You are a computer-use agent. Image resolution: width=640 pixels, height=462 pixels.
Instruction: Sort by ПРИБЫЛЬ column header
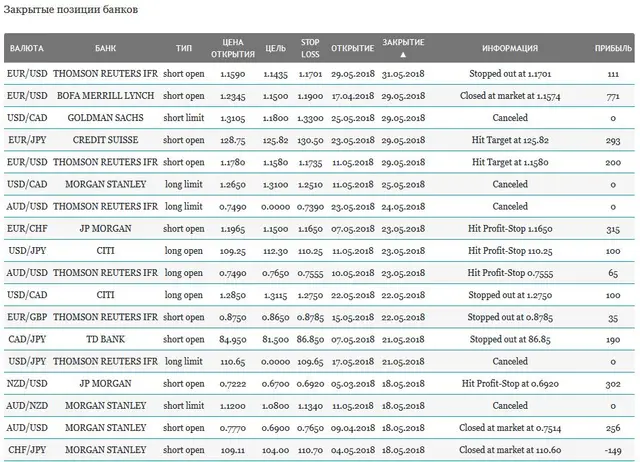(613, 48)
